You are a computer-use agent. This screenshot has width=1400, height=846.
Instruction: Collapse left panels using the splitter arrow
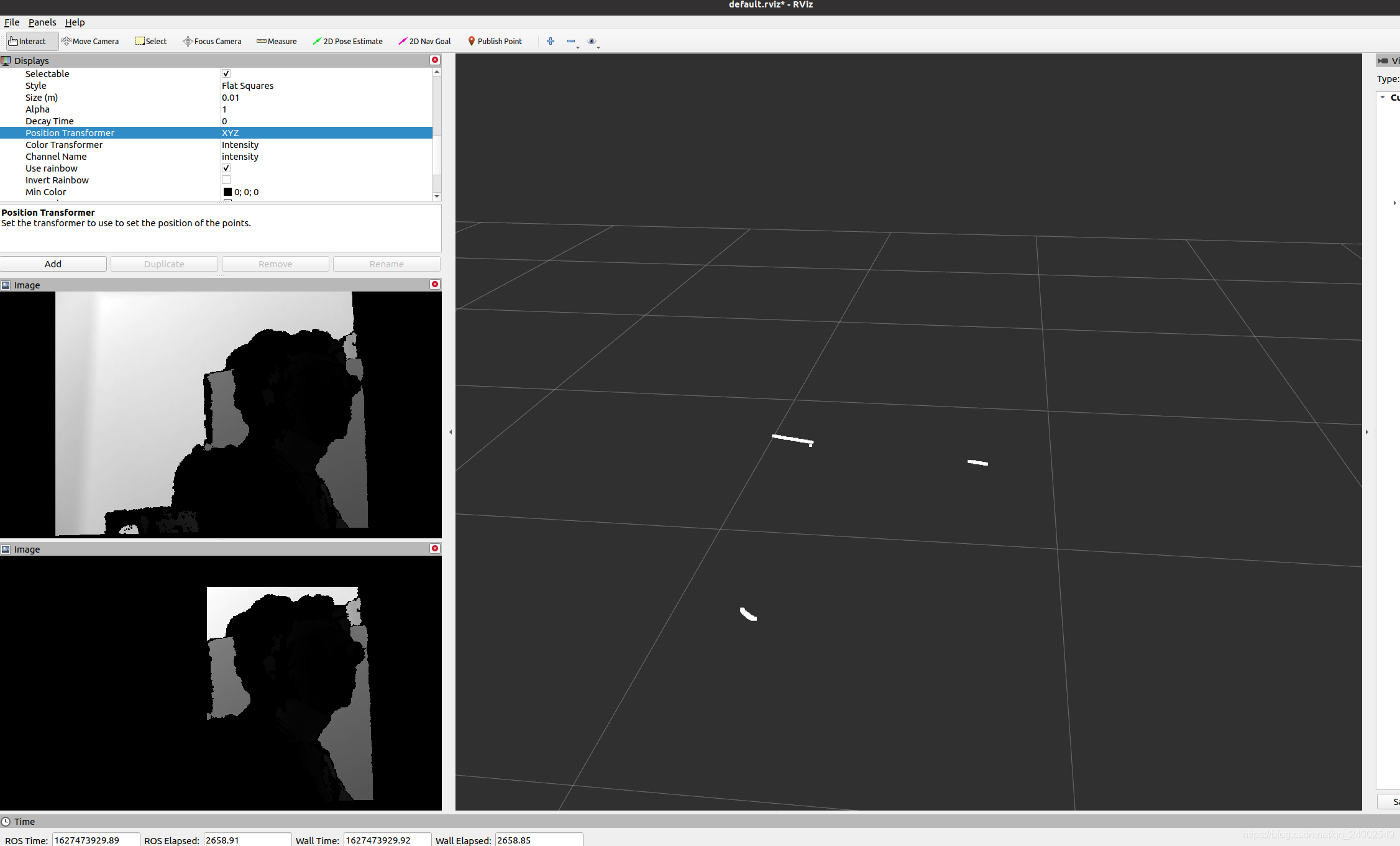pos(451,432)
